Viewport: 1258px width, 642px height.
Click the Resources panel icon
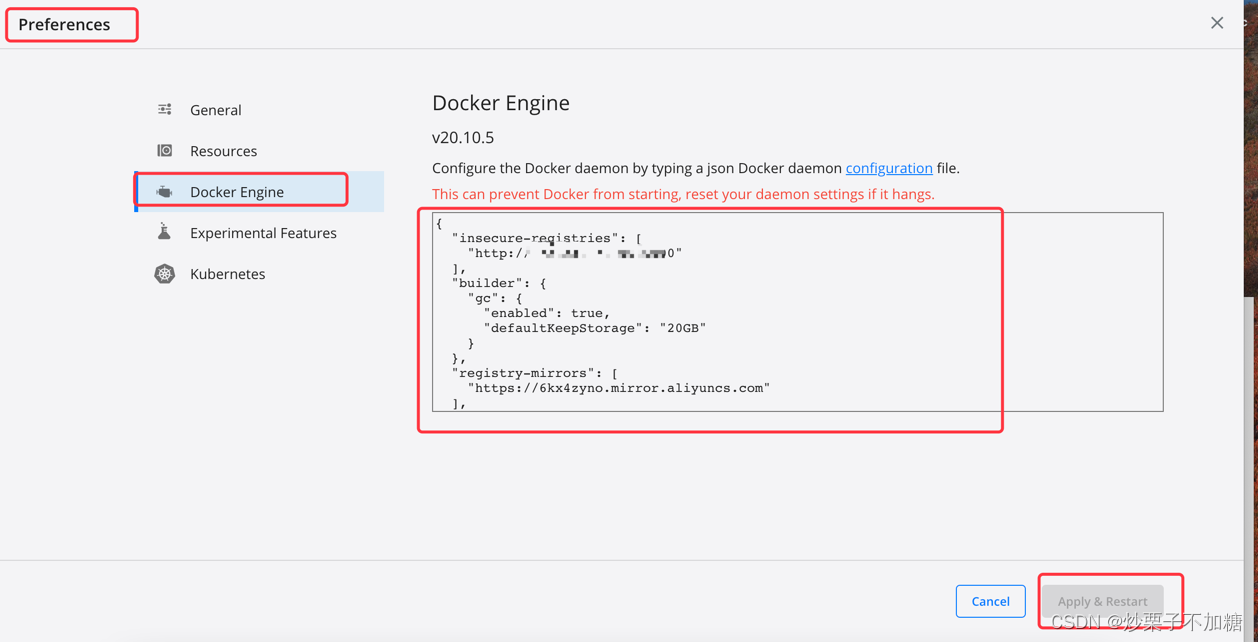point(163,150)
